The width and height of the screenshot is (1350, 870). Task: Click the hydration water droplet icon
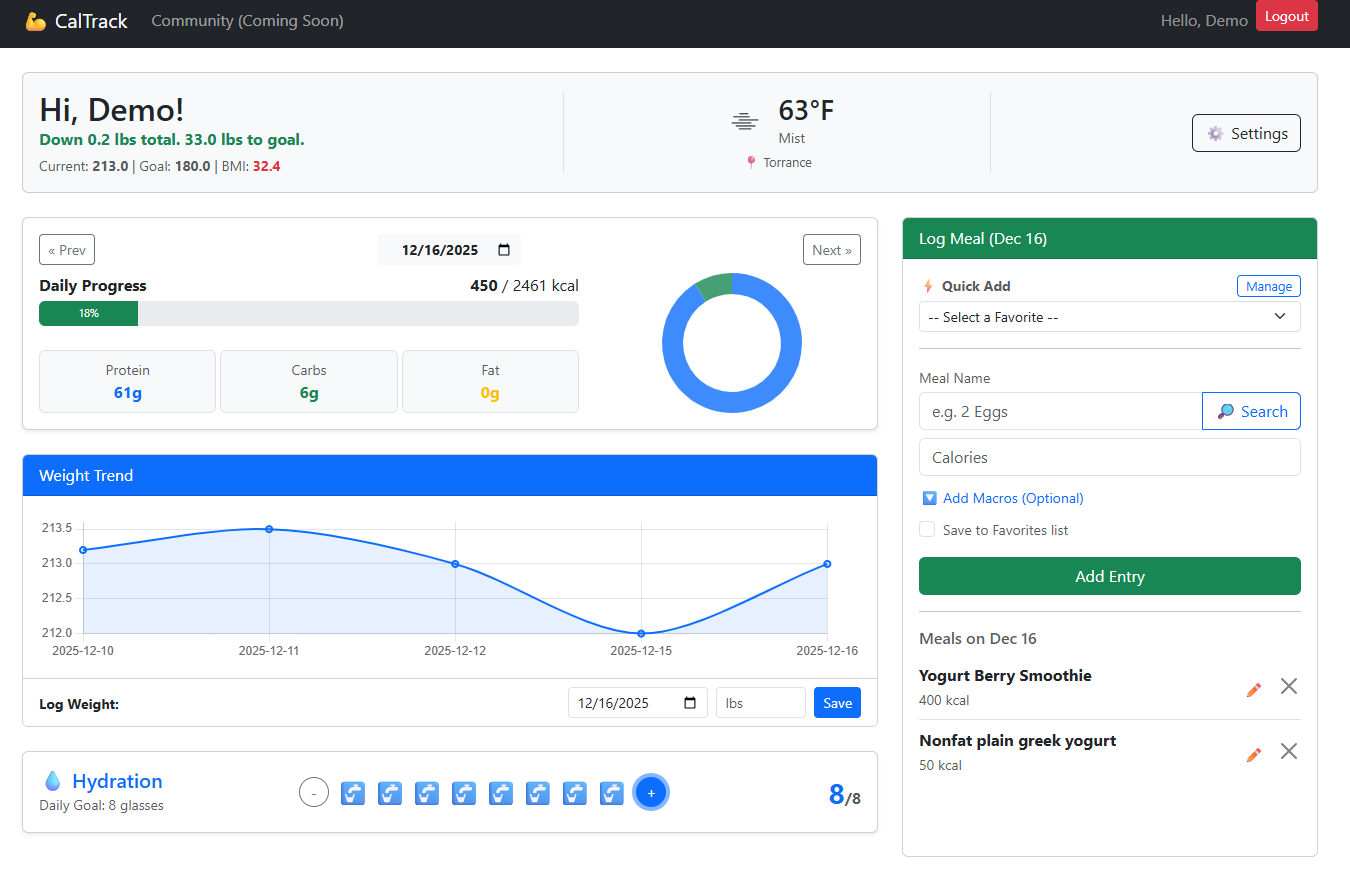coord(54,780)
